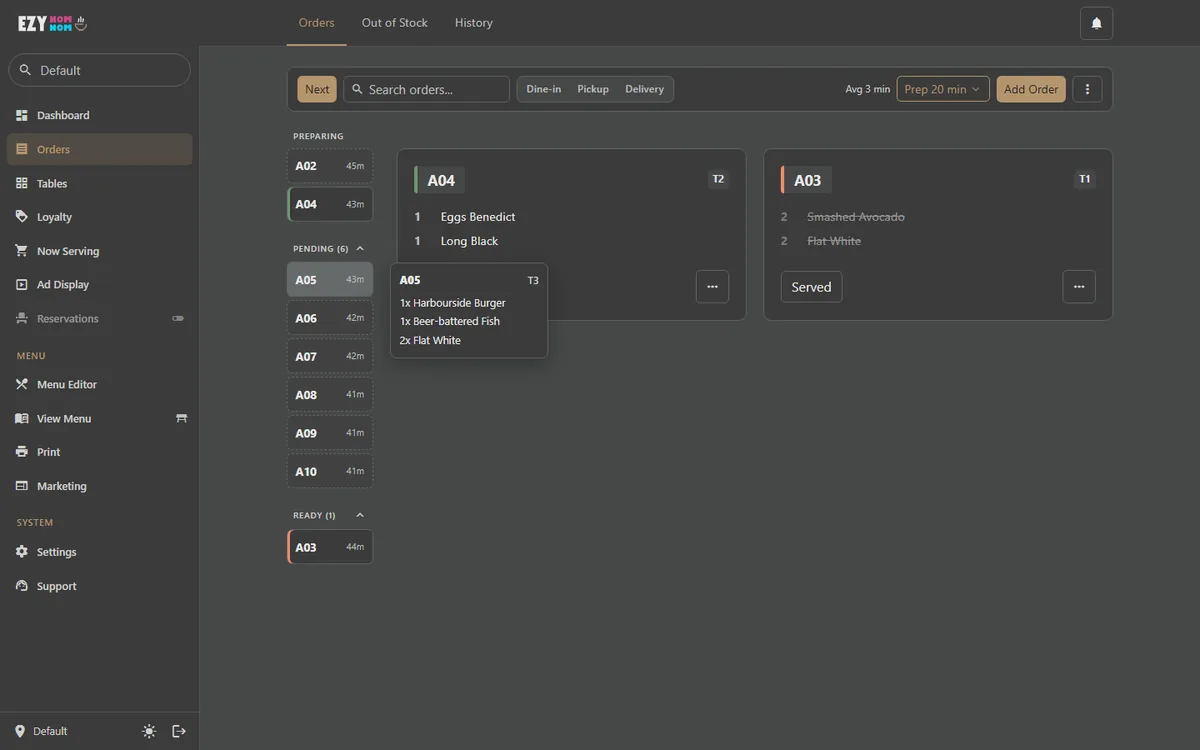The width and height of the screenshot is (1200, 750).
Task: Open the Dashboard sidebar item
Action: click(99, 115)
